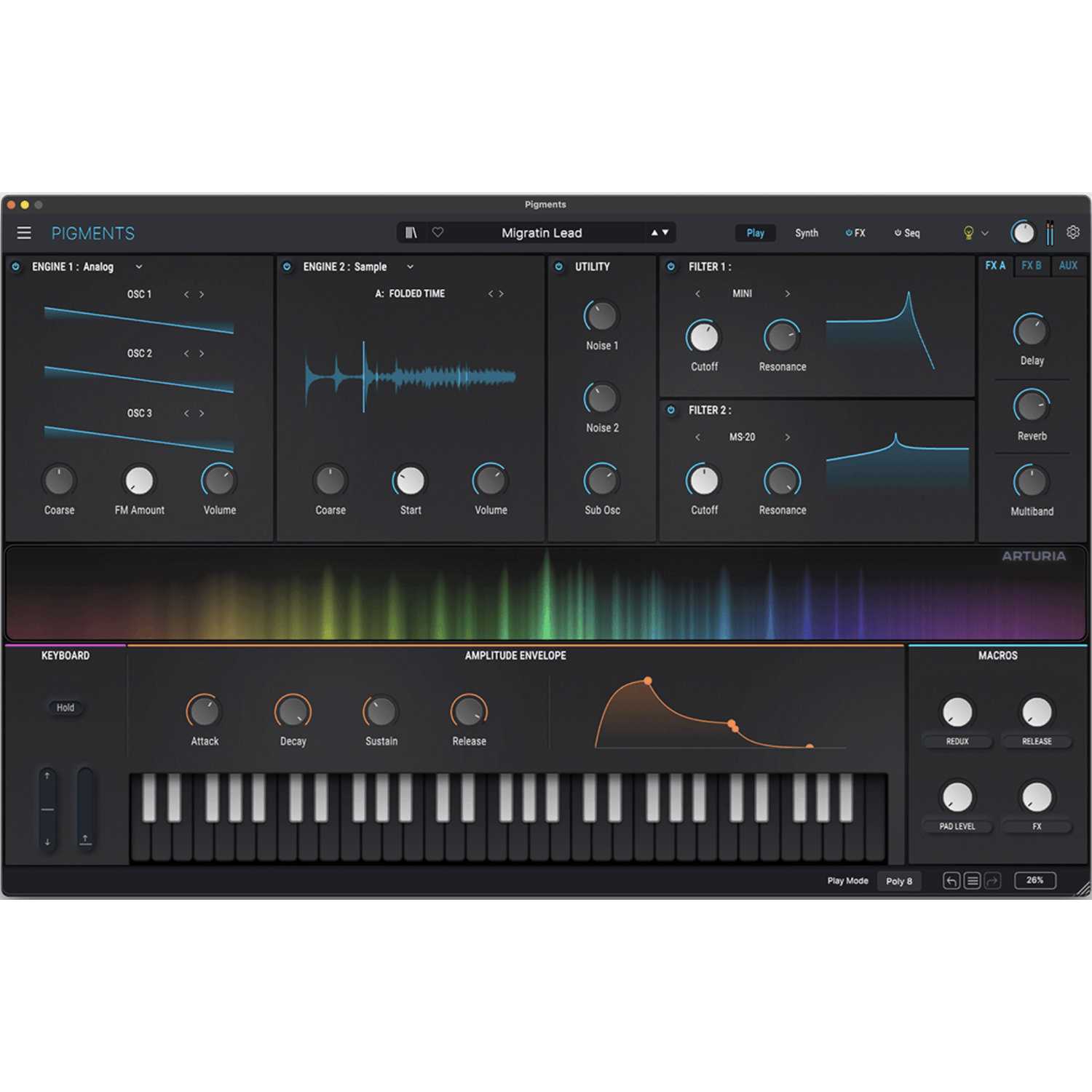Favorite the preset with the heart icon

pyautogui.click(x=438, y=232)
